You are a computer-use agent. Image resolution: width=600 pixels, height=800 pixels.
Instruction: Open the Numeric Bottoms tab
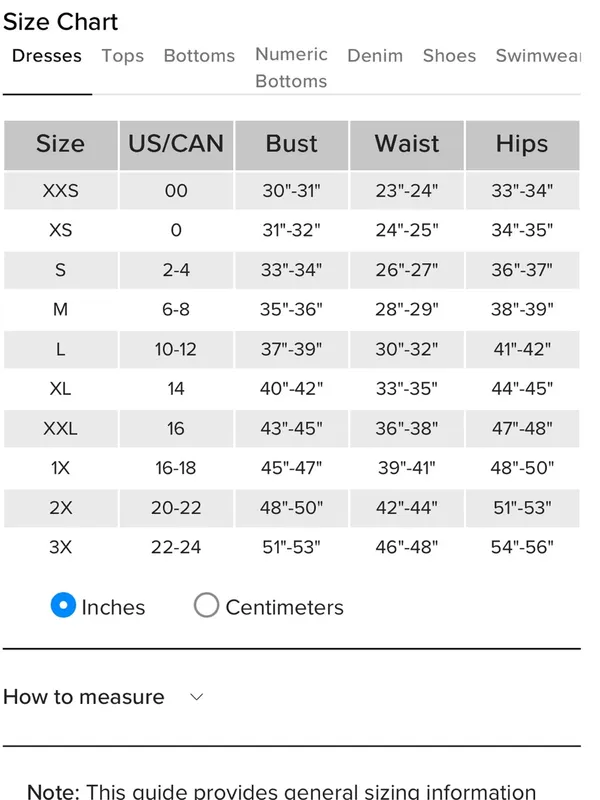click(x=291, y=67)
